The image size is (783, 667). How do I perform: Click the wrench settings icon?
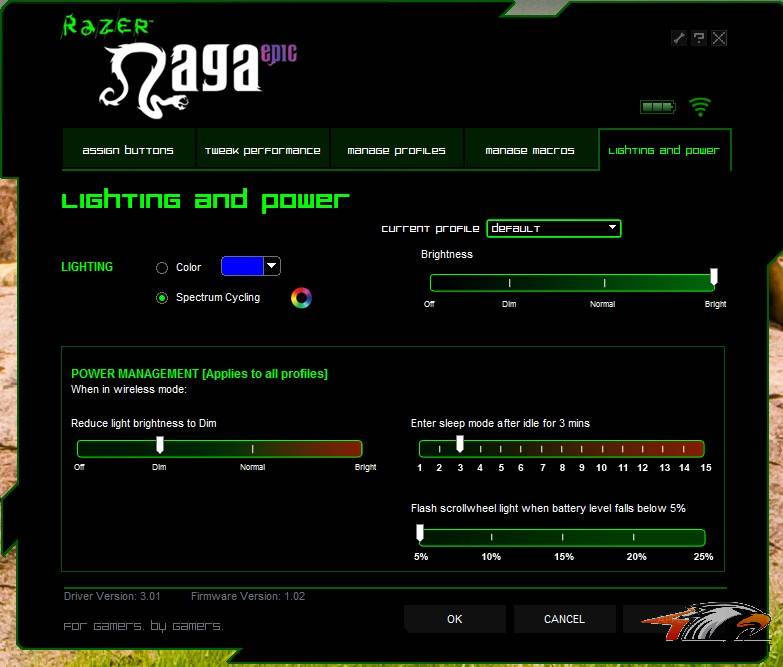point(679,38)
